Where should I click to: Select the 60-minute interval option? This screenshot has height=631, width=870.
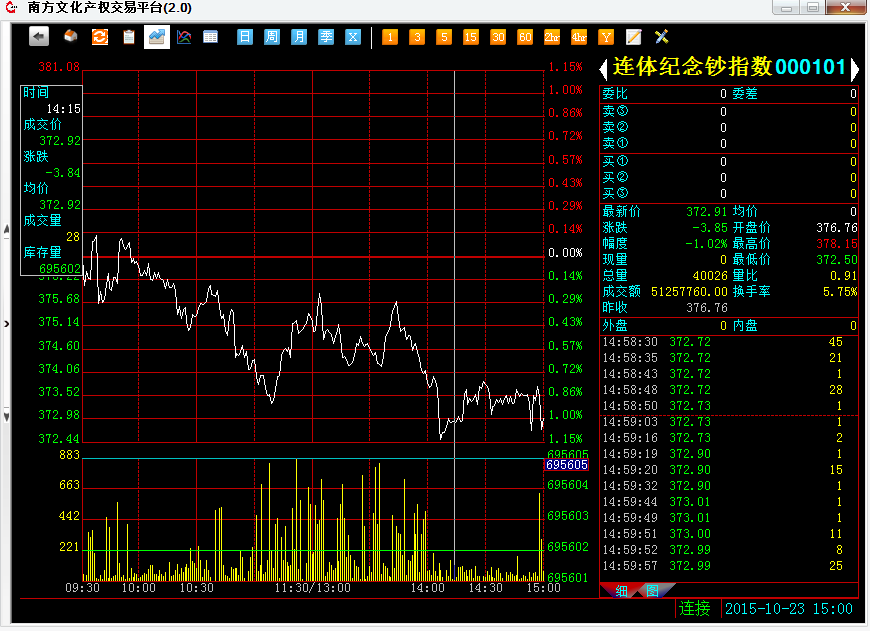click(x=524, y=36)
